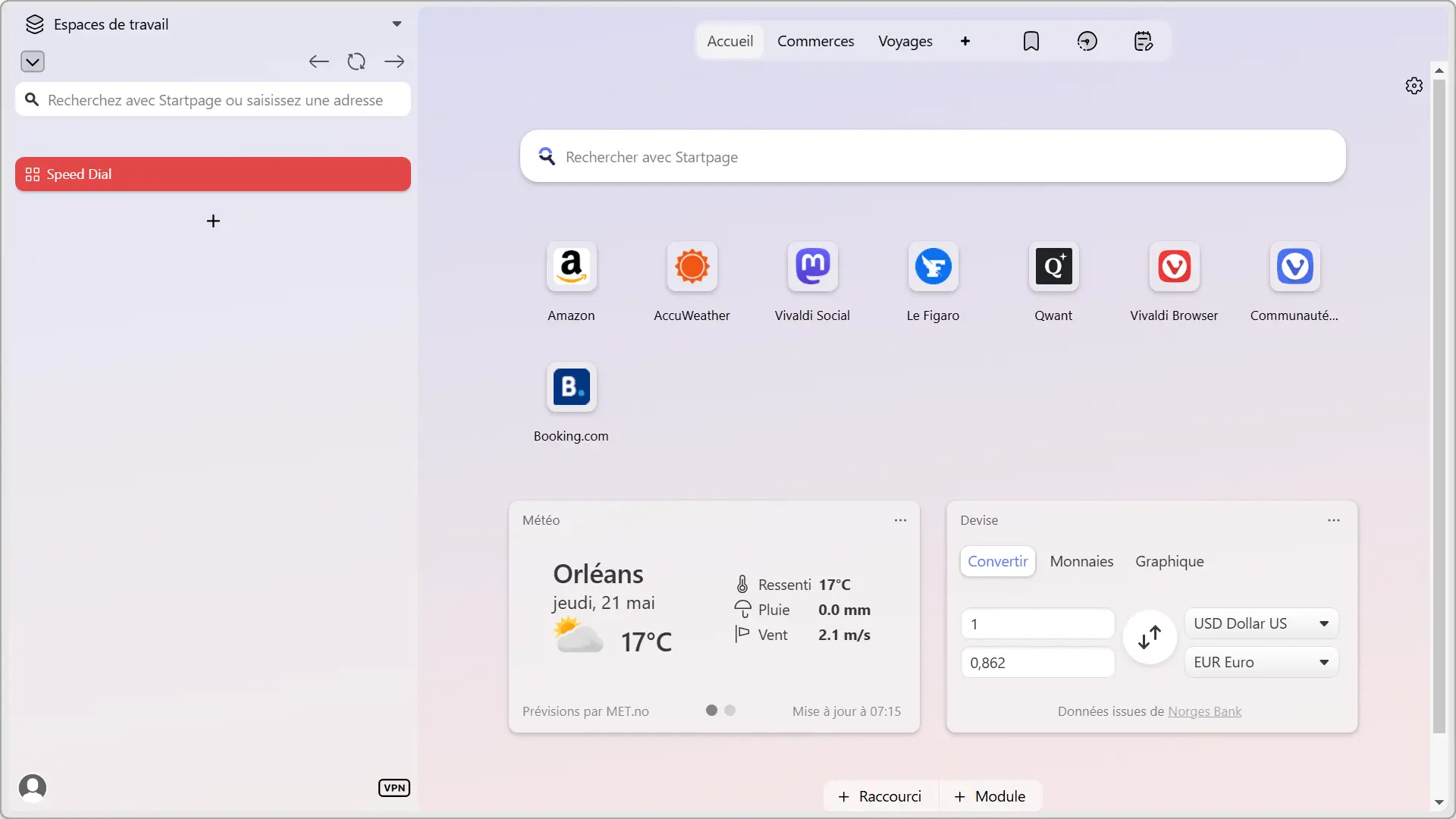Click the Startpage search magnifier icon
This screenshot has height=819, width=1456.
(x=547, y=156)
